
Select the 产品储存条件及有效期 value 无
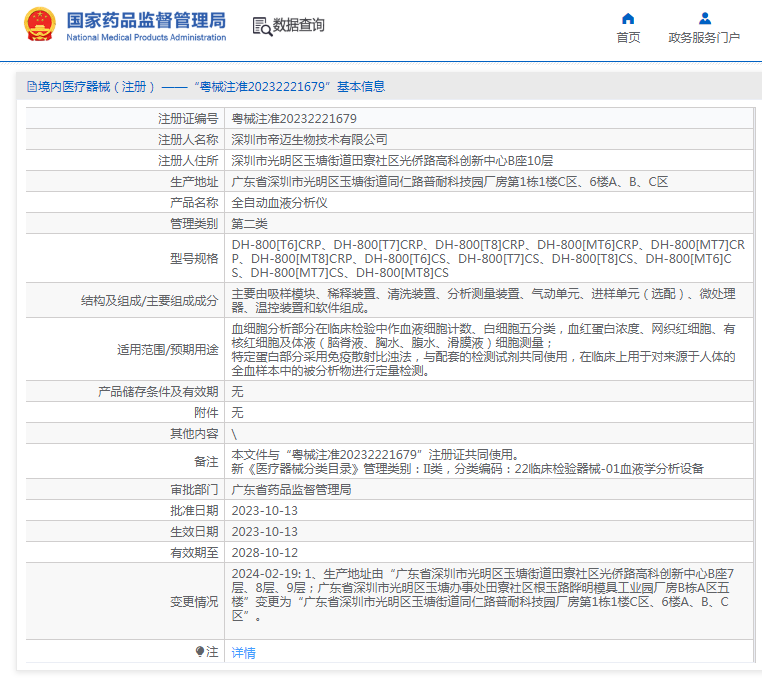(237, 391)
